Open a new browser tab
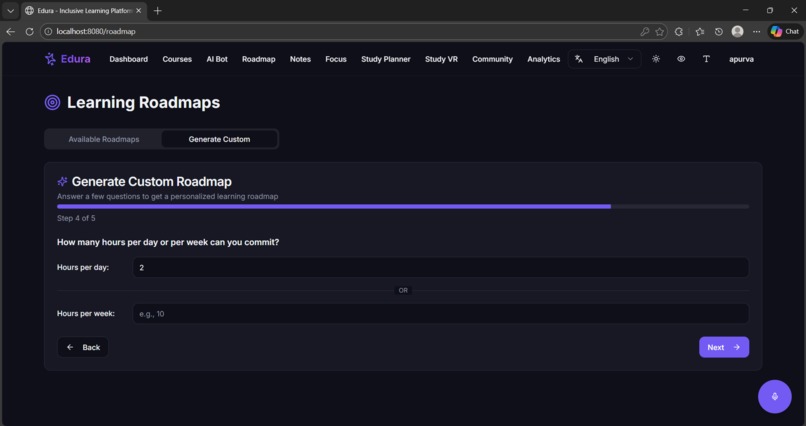This screenshot has height=426, width=806. (x=158, y=10)
